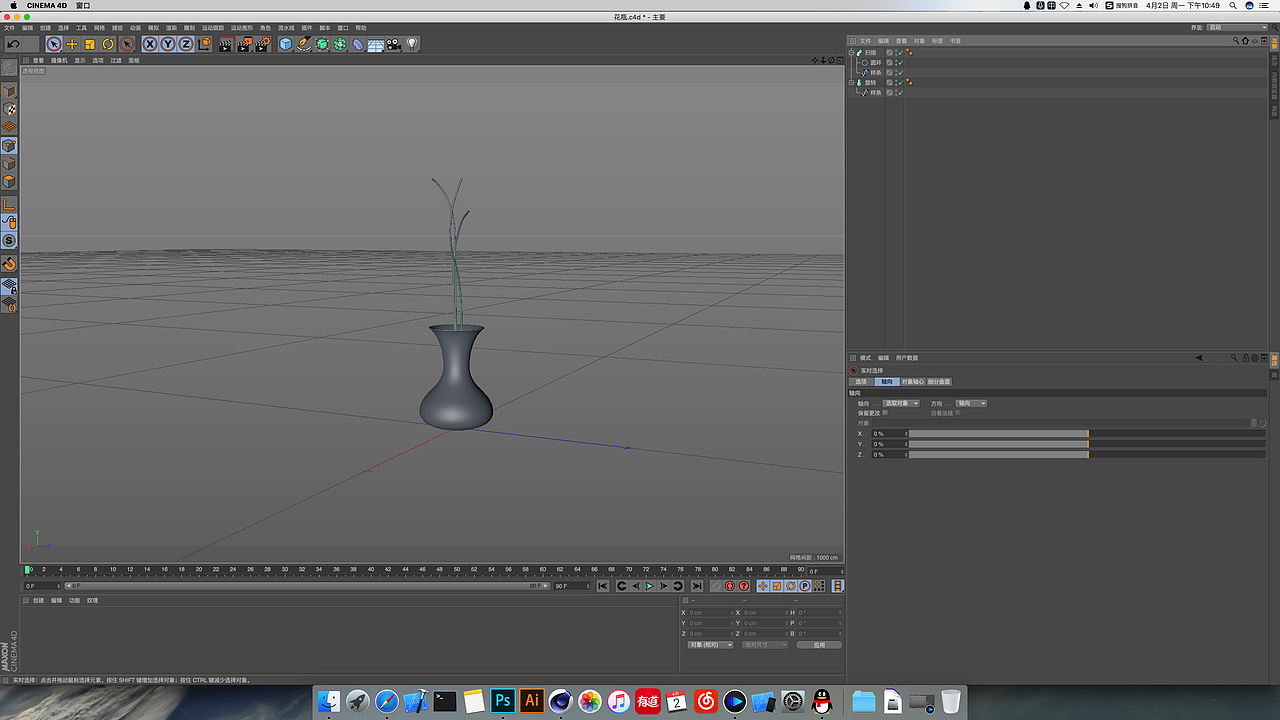Open the 过滤 viewport menu
Screen dimensions: 1280x720
pyautogui.click(x=116, y=61)
